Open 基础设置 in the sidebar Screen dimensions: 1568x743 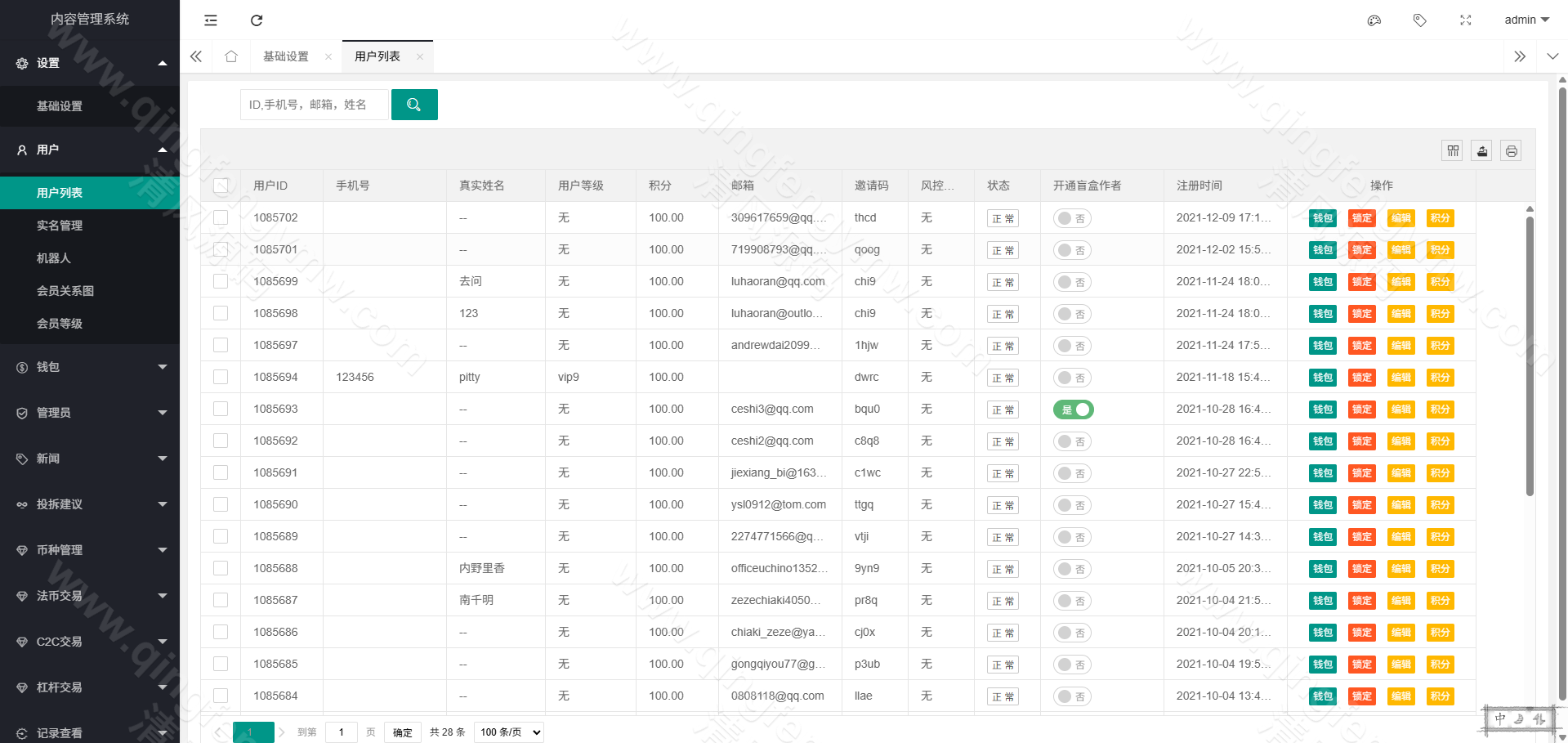pos(90,106)
